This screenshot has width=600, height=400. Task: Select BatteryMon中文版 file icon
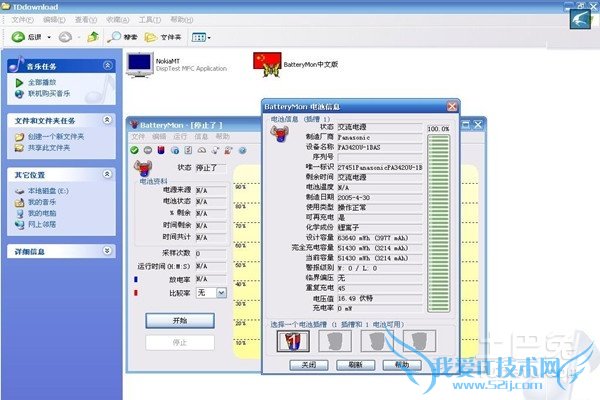tap(267, 65)
